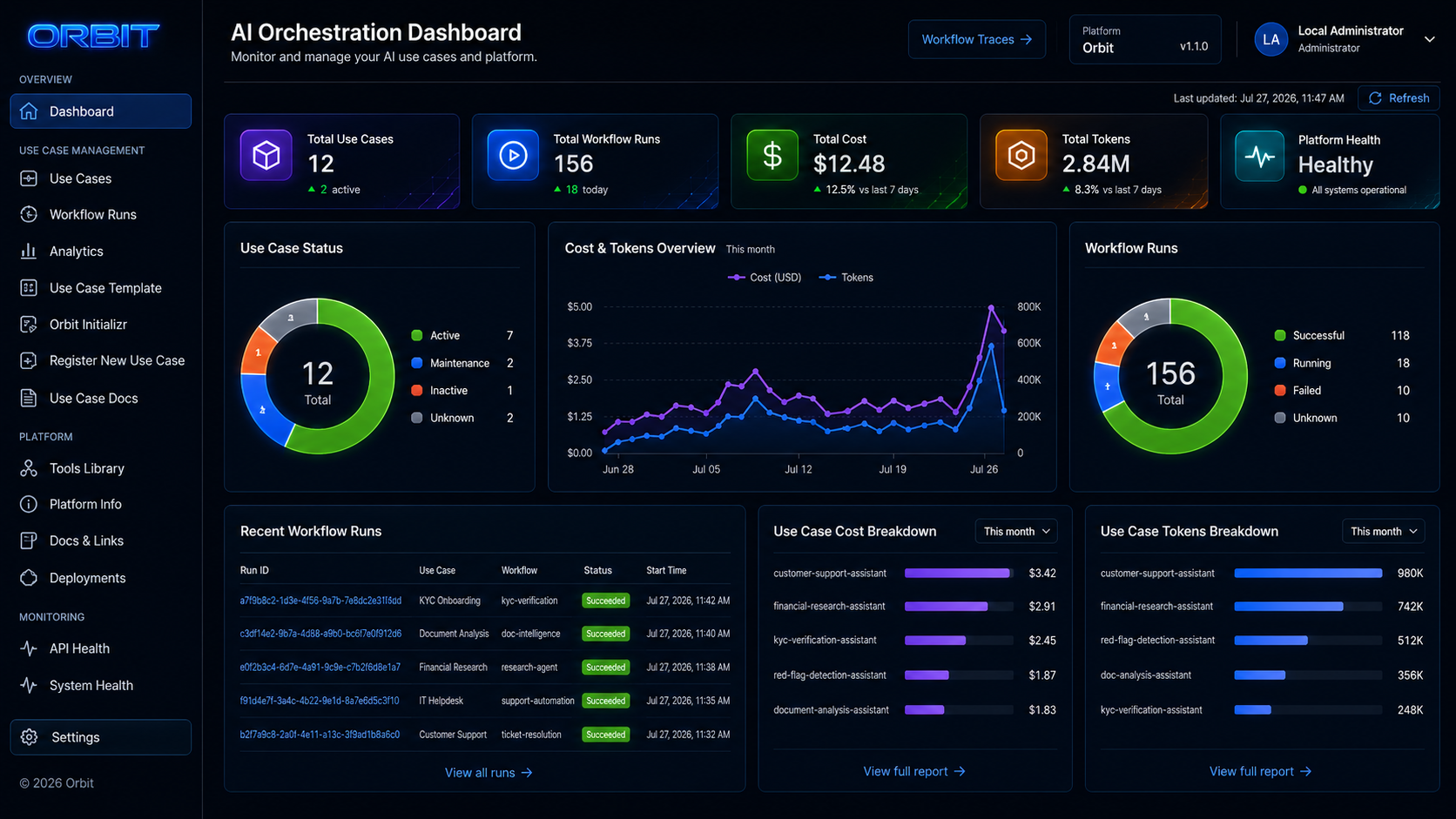Click the Orbit logo
The image size is (1456, 819).
click(93, 36)
